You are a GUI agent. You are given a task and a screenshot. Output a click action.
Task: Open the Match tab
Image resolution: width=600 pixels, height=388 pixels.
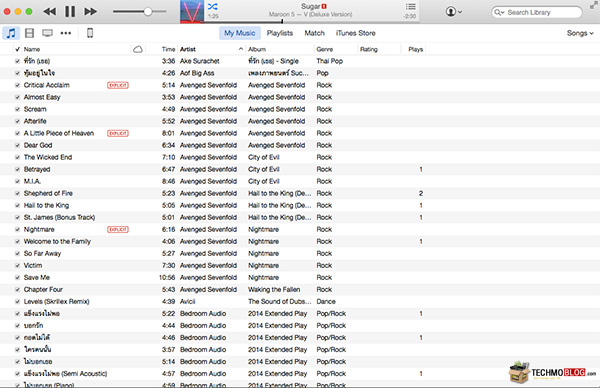click(x=315, y=33)
